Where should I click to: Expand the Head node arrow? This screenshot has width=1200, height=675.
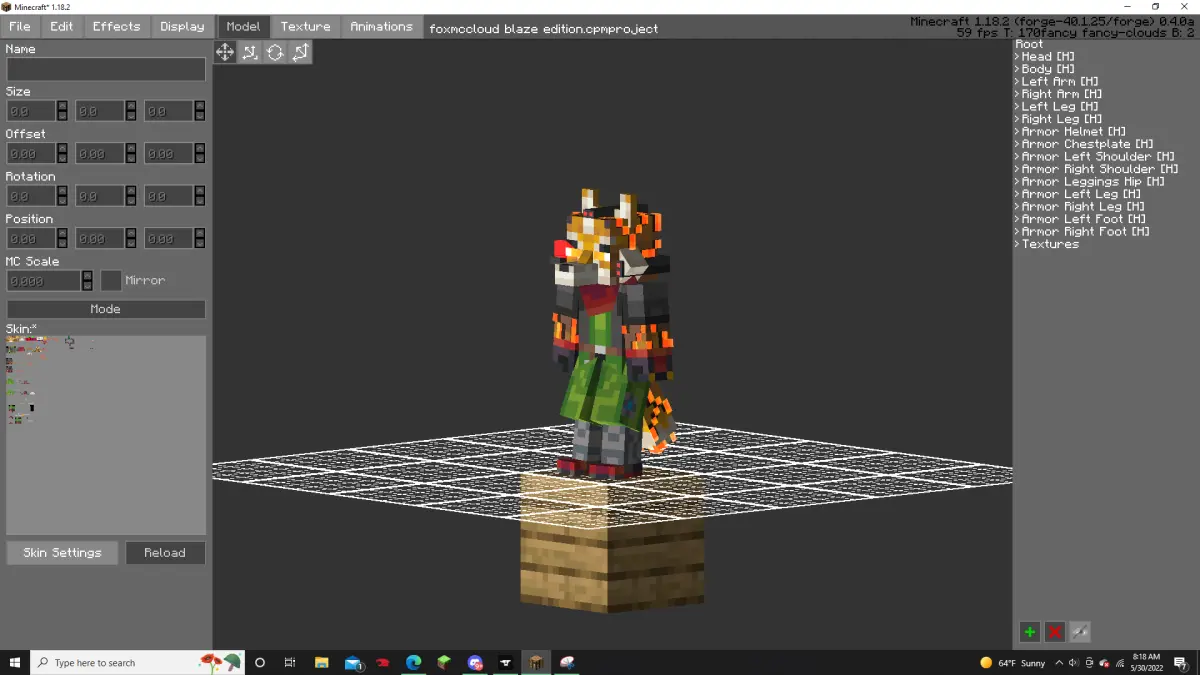click(x=1018, y=57)
